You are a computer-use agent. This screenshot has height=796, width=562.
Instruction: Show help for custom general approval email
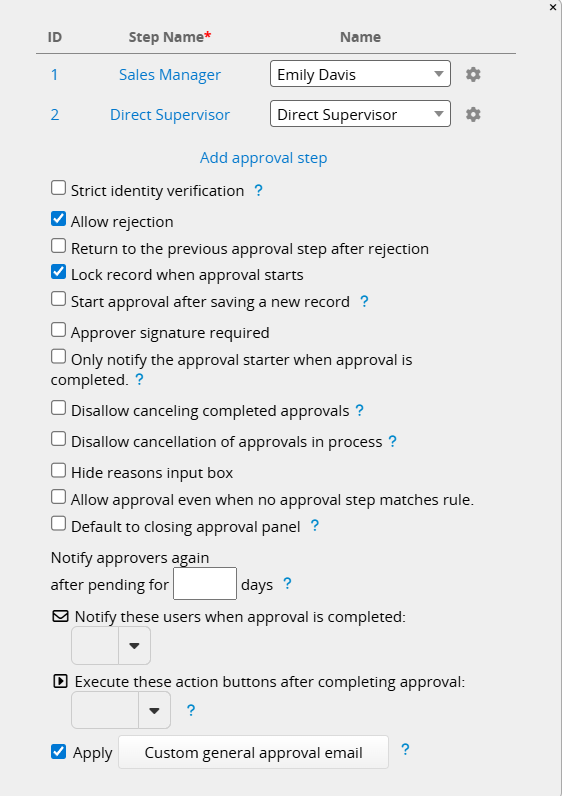click(x=405, y=749)
